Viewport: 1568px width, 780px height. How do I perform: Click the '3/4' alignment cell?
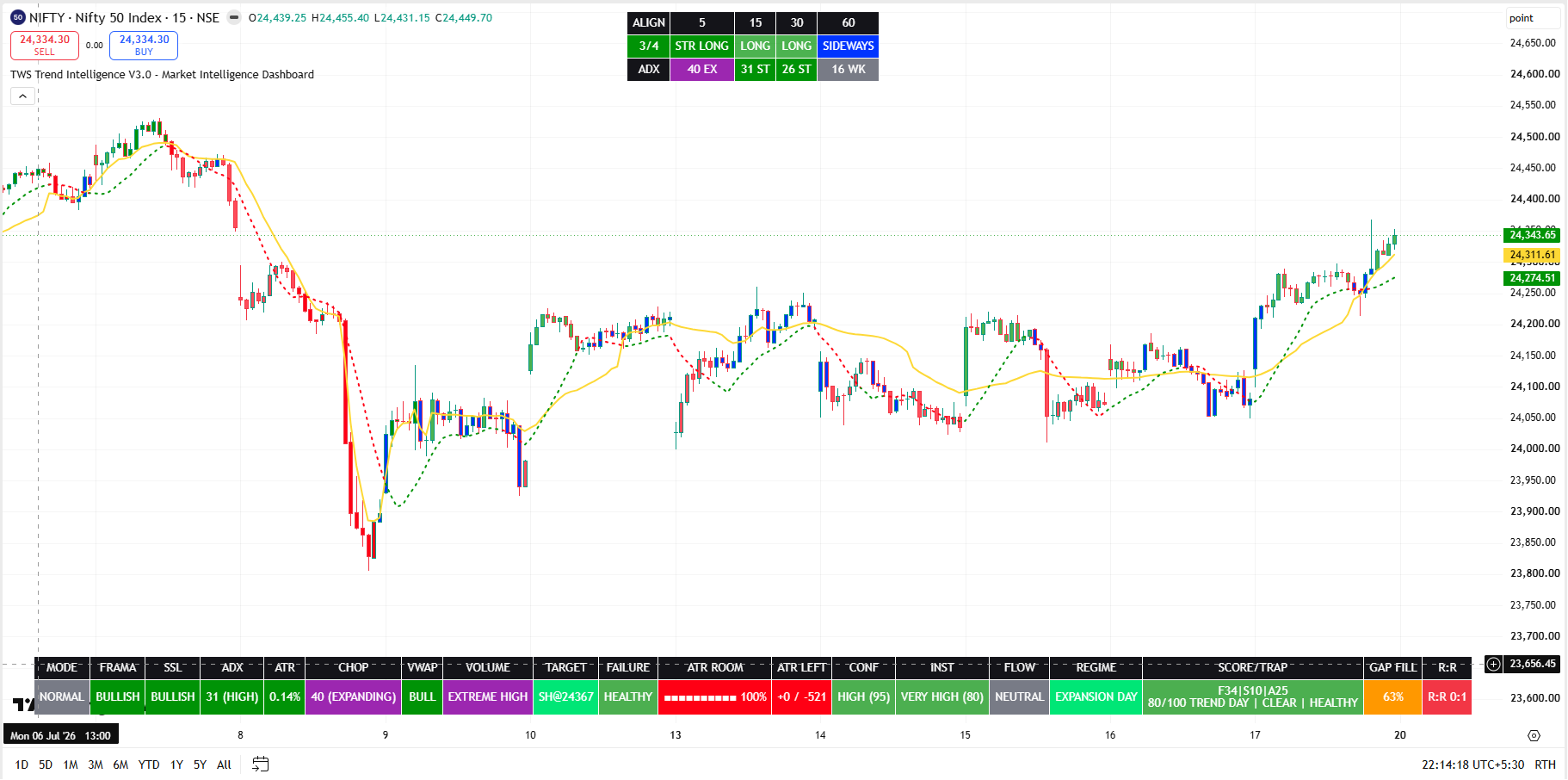(649, 46)
